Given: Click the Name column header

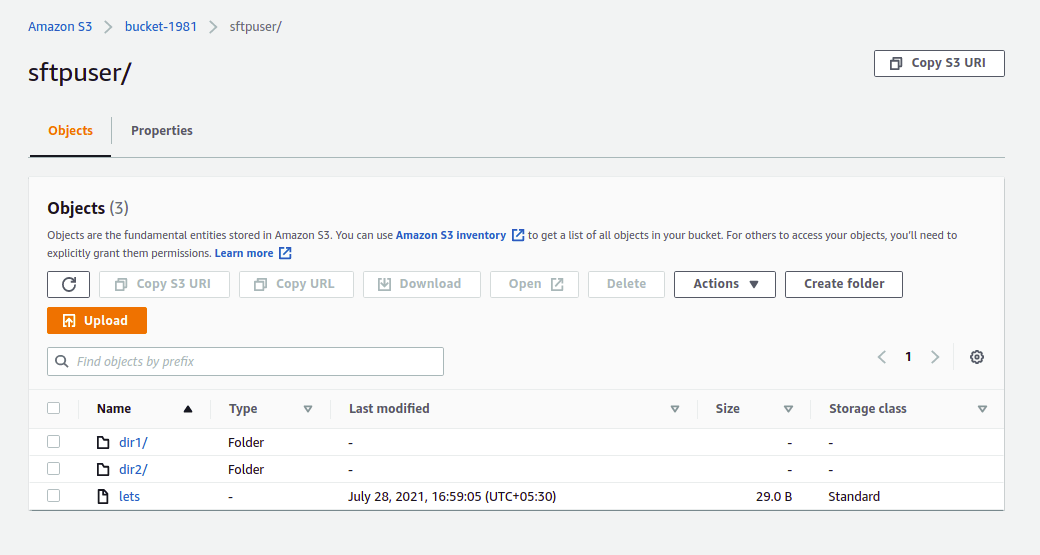Looking at the screenshot, I should point(114,408).
